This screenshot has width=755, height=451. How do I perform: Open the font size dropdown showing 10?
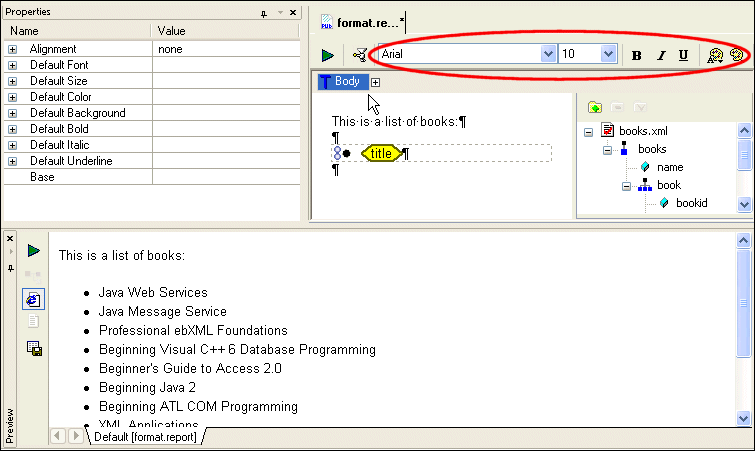(608, 54)
